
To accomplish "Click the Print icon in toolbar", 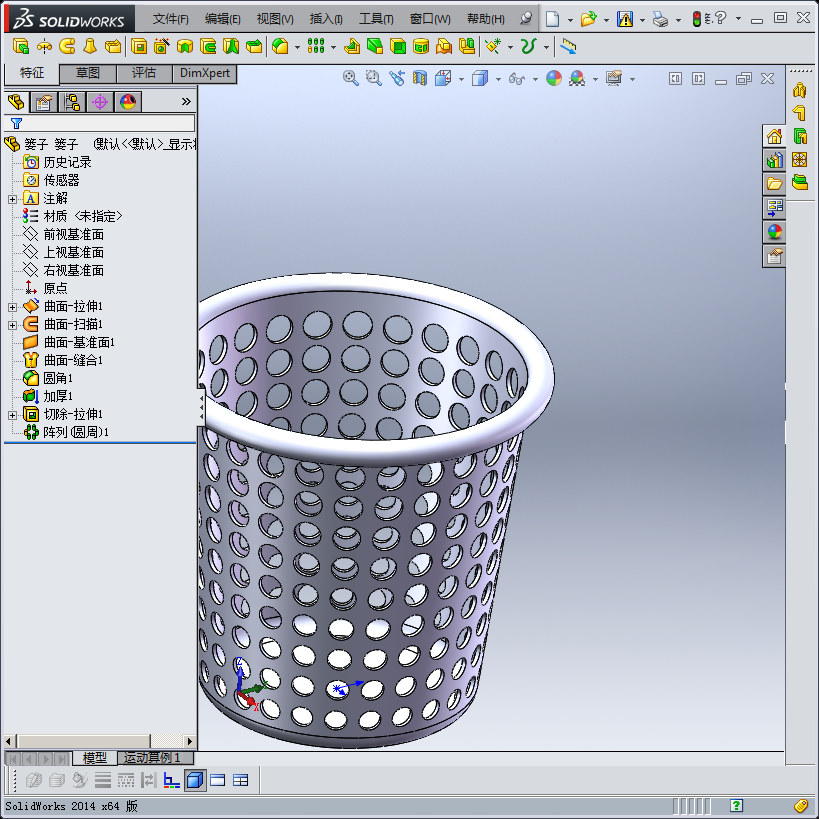I will (660, 19).
